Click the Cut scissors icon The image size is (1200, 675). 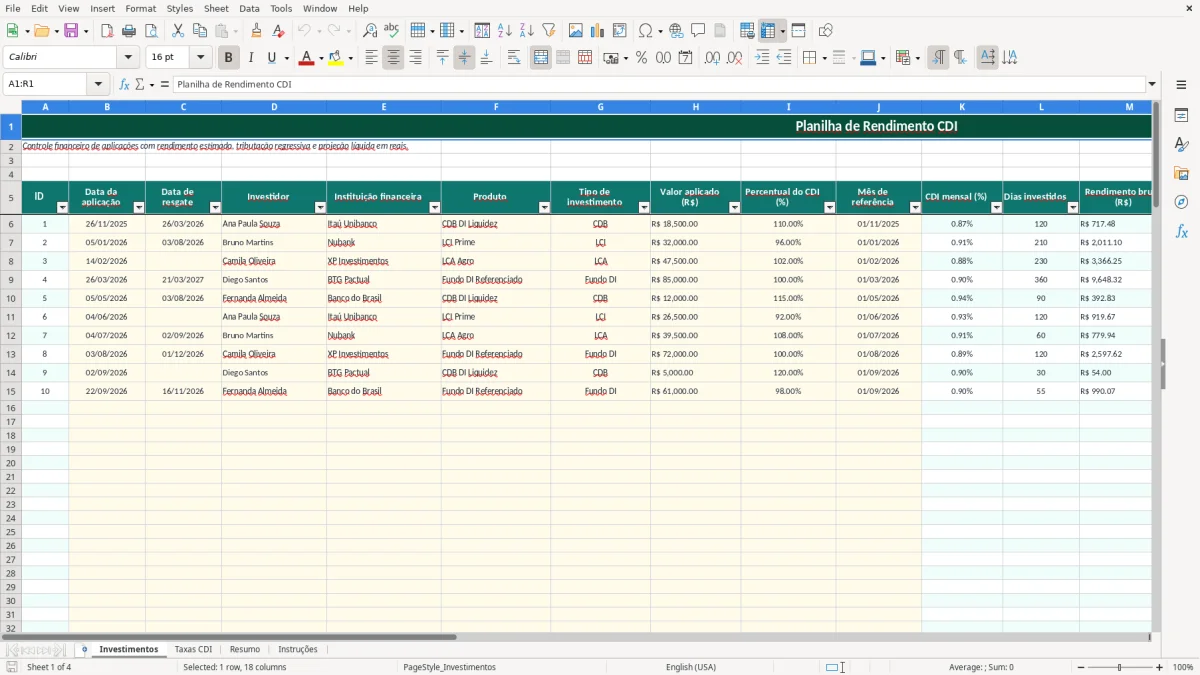click(x=178, y=31)
